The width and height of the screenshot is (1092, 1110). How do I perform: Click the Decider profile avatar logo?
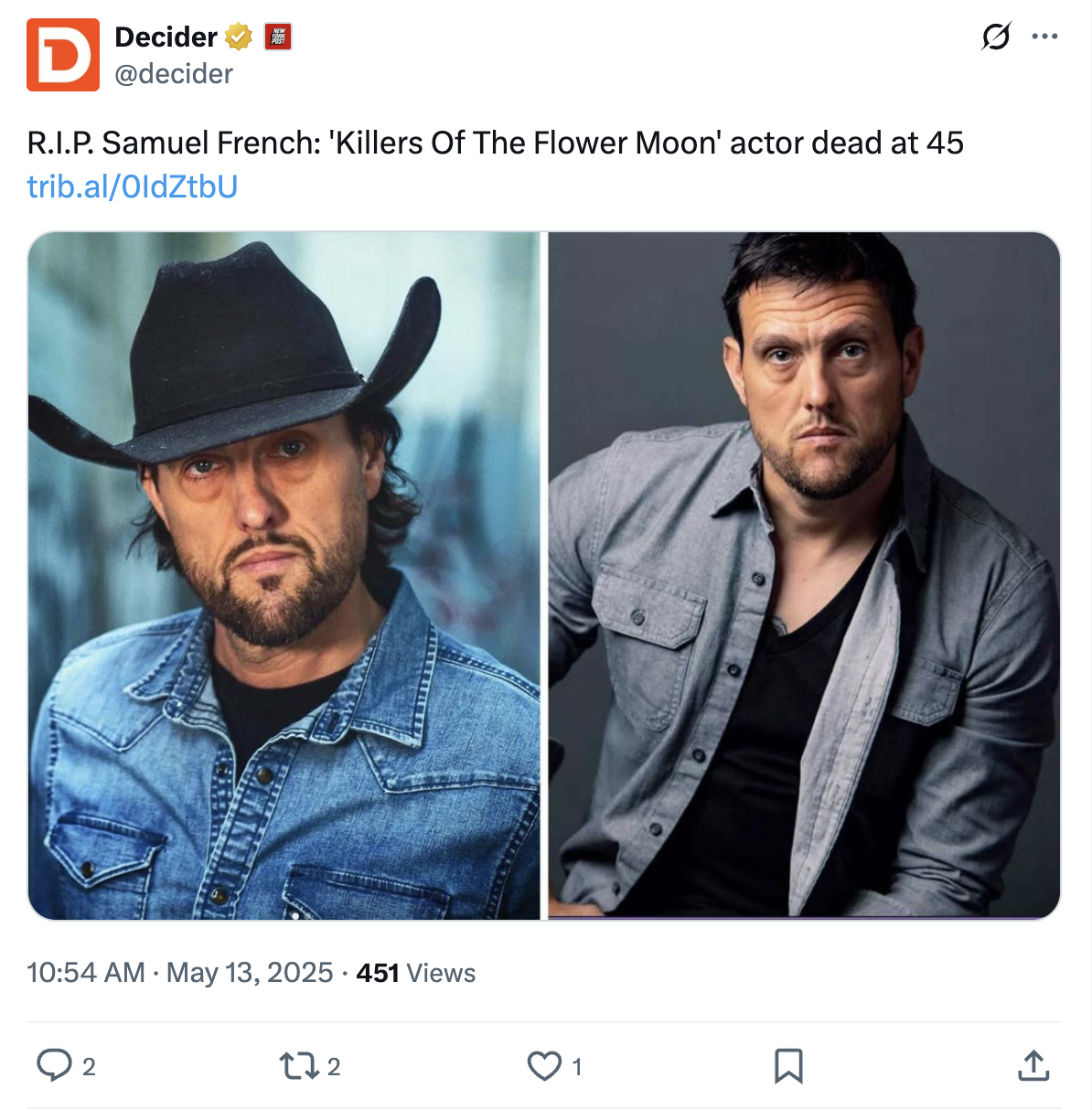click(62, 55)
